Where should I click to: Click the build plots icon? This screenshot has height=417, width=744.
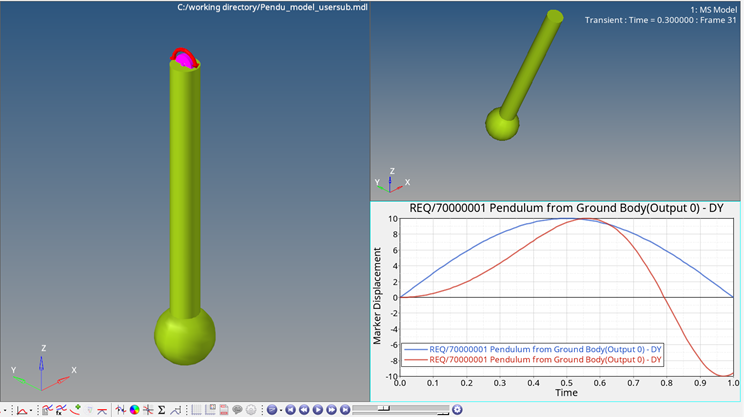point(47,410)
